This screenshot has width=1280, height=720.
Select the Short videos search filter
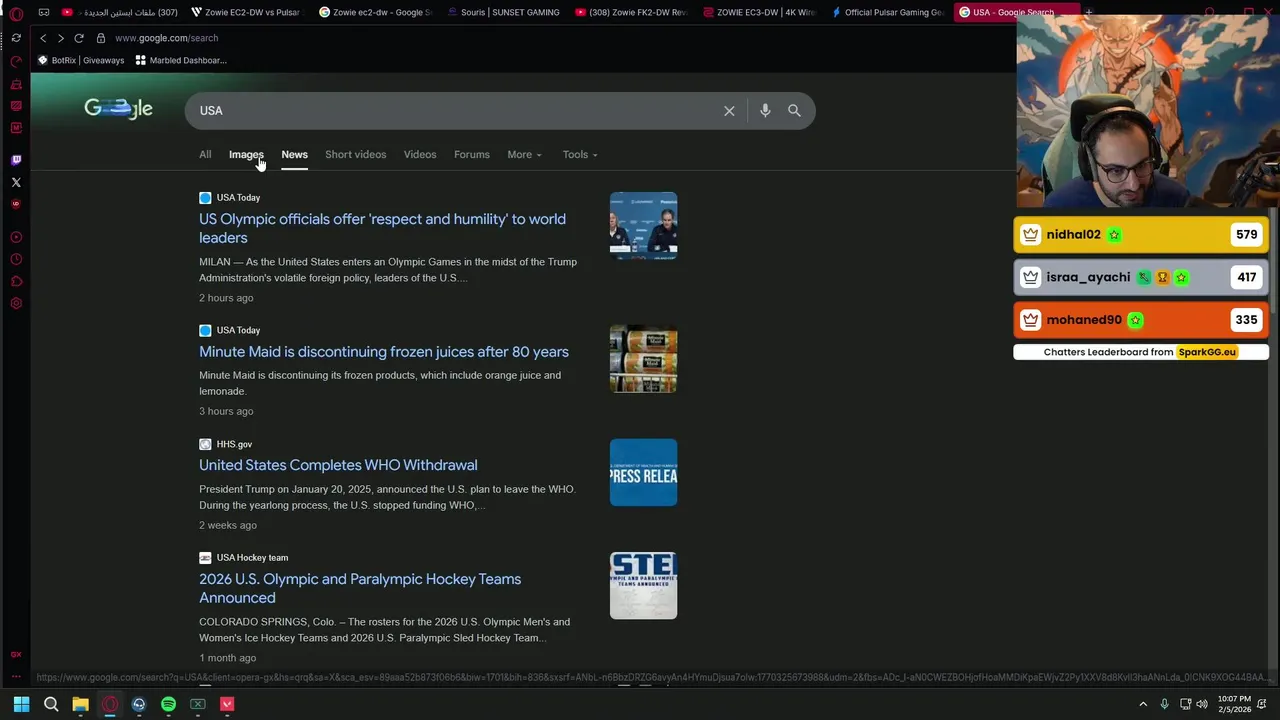(355, 155)
